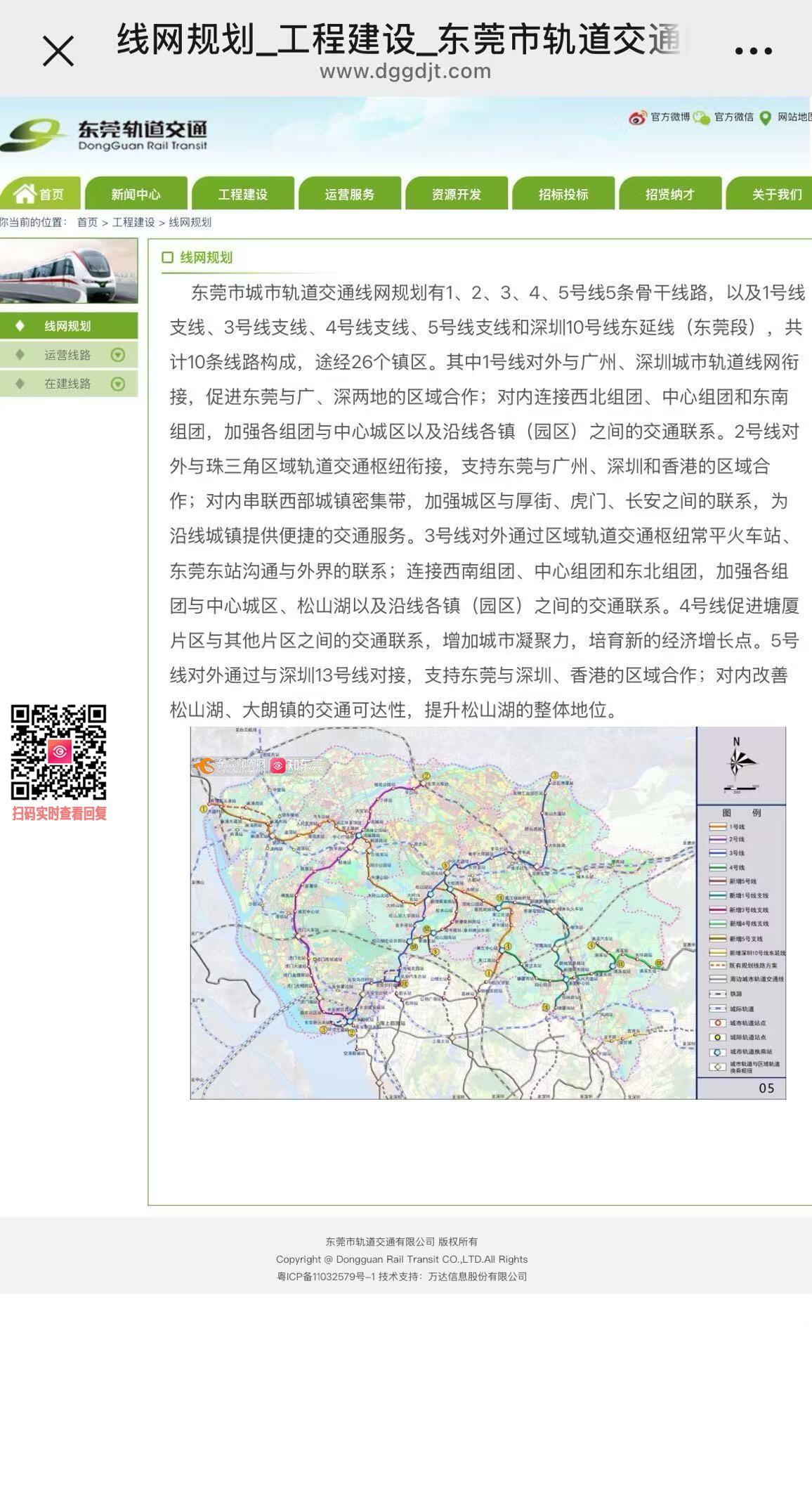Close the in-app browser page
812x1487 pixels.
(58, 51)
